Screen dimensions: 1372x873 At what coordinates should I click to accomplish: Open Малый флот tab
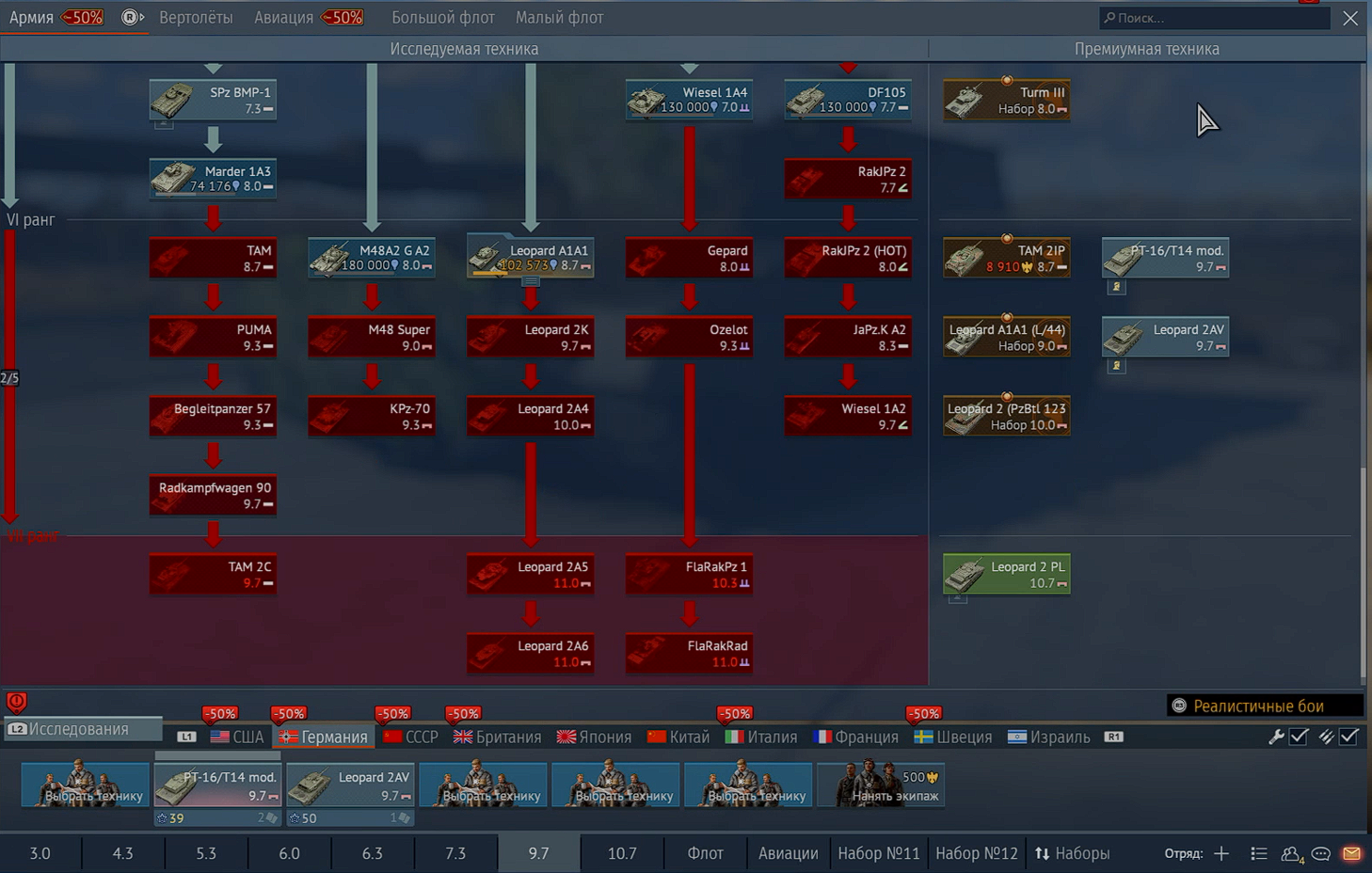pos(559,17)
